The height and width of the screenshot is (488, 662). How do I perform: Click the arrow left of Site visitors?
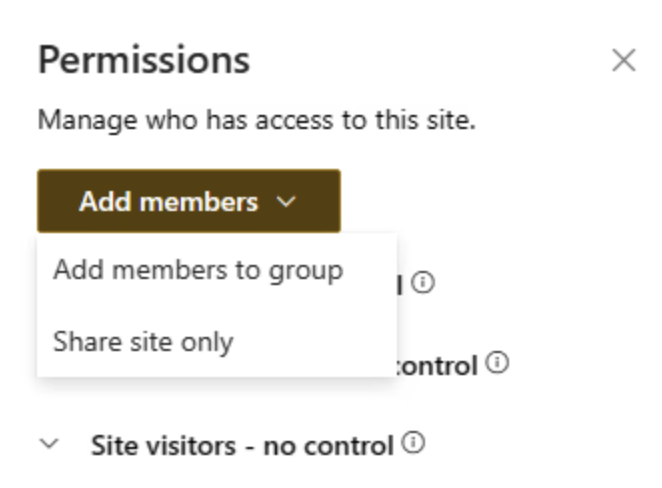[x=54, y=445]
